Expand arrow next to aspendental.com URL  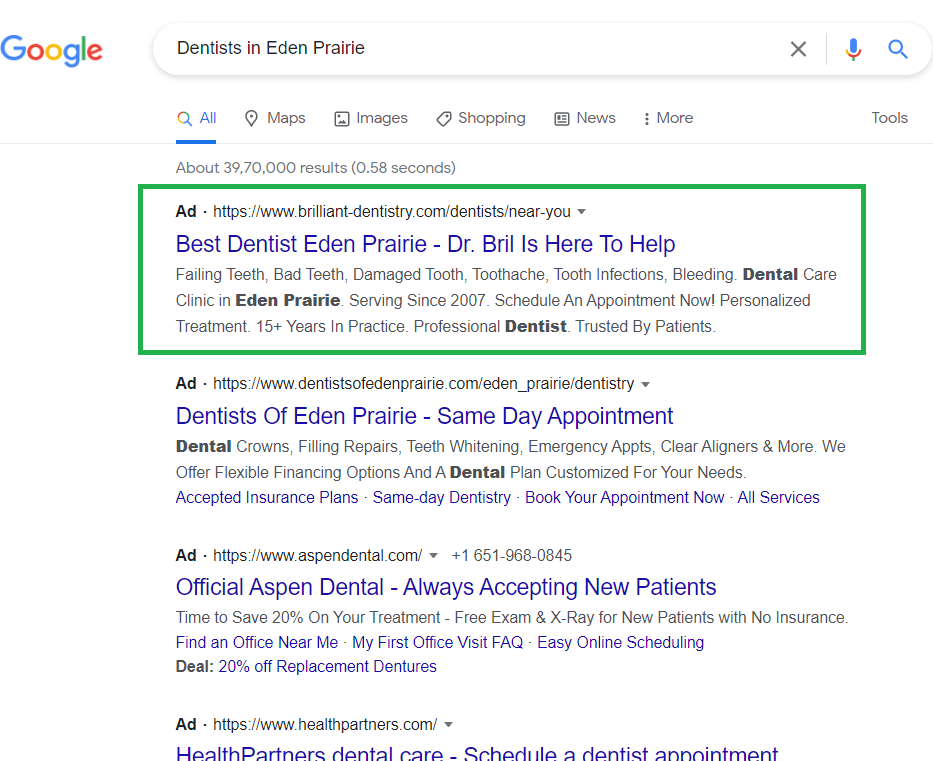(x=434, y=556)
